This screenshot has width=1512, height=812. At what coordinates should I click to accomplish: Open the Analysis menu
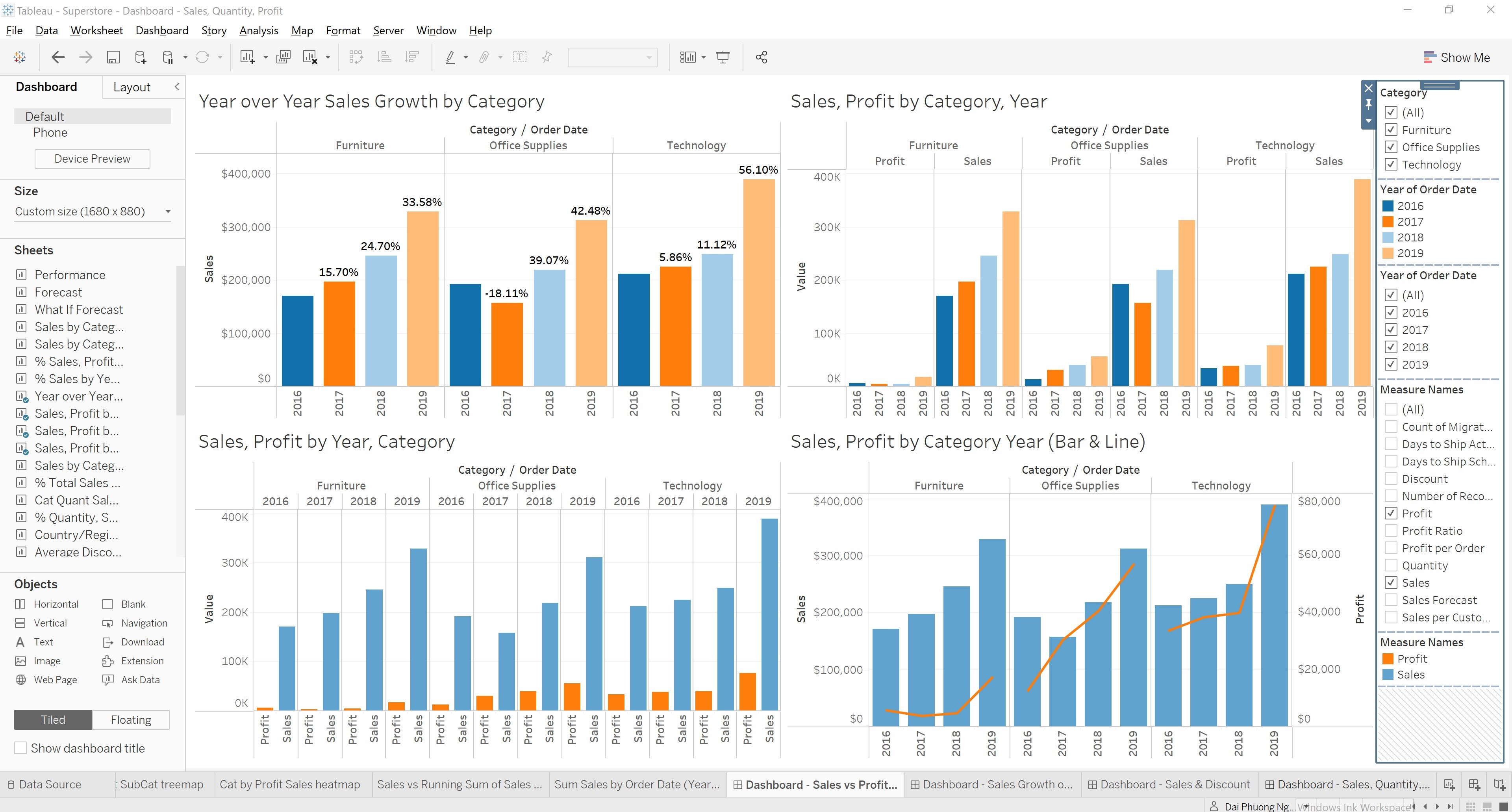pyautogui.click(x=258, y=30)
